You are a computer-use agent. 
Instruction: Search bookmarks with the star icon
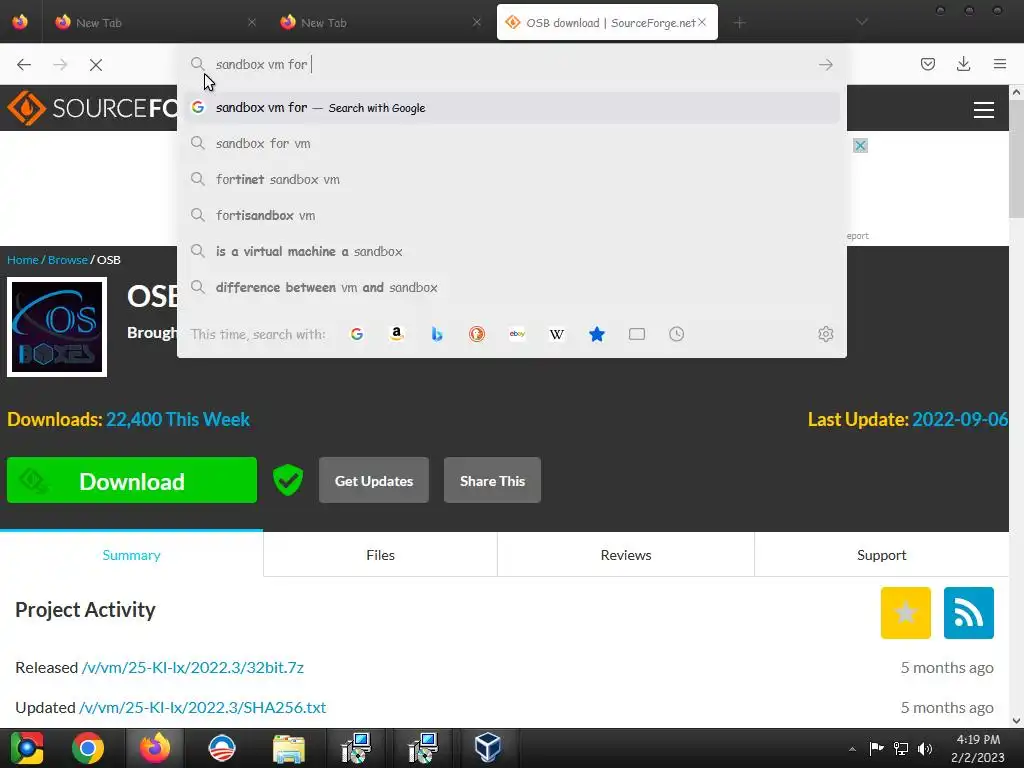pyautogui.click(x=597, y=334)
